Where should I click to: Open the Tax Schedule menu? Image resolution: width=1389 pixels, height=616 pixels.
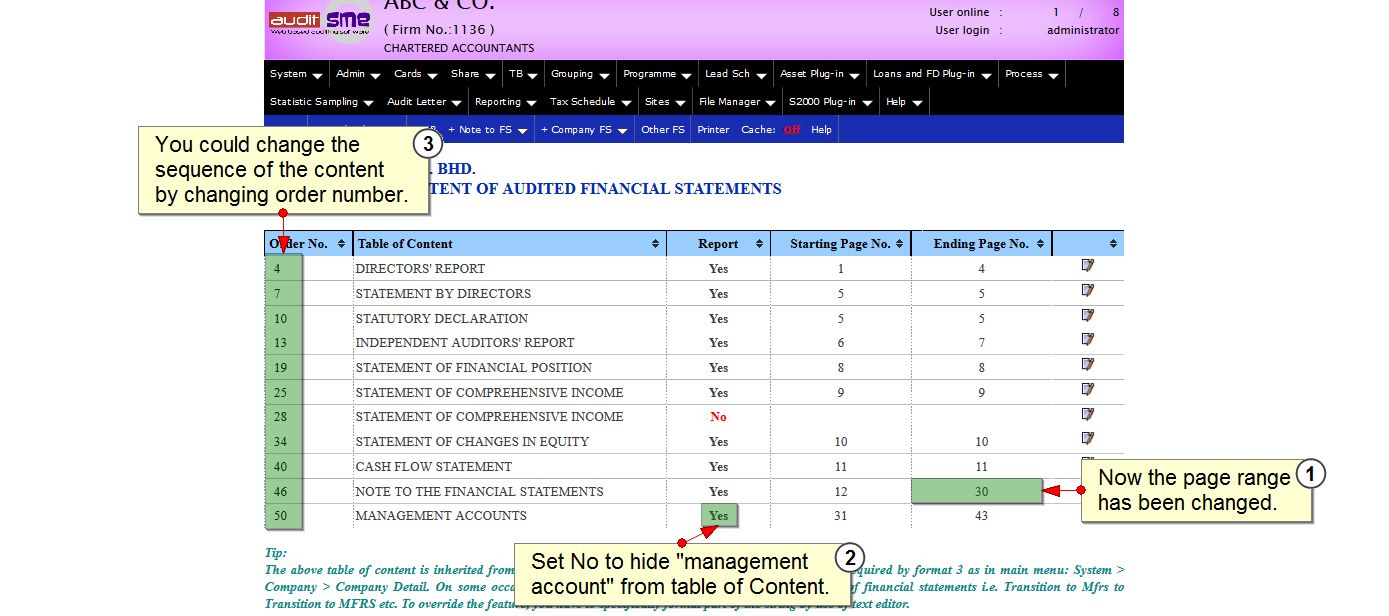click(590, 102)
